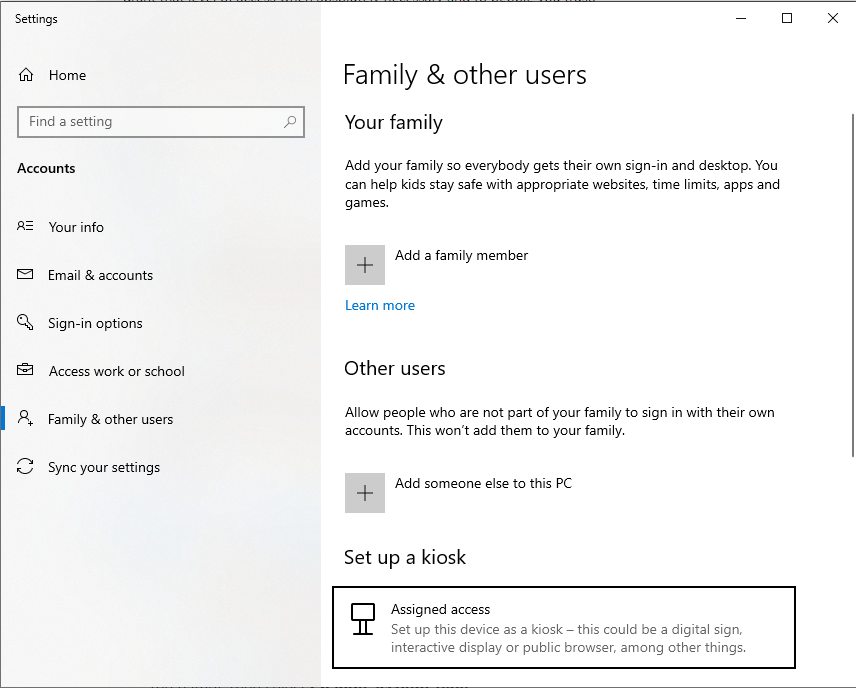Click Add a family member label

click(461, 255)
